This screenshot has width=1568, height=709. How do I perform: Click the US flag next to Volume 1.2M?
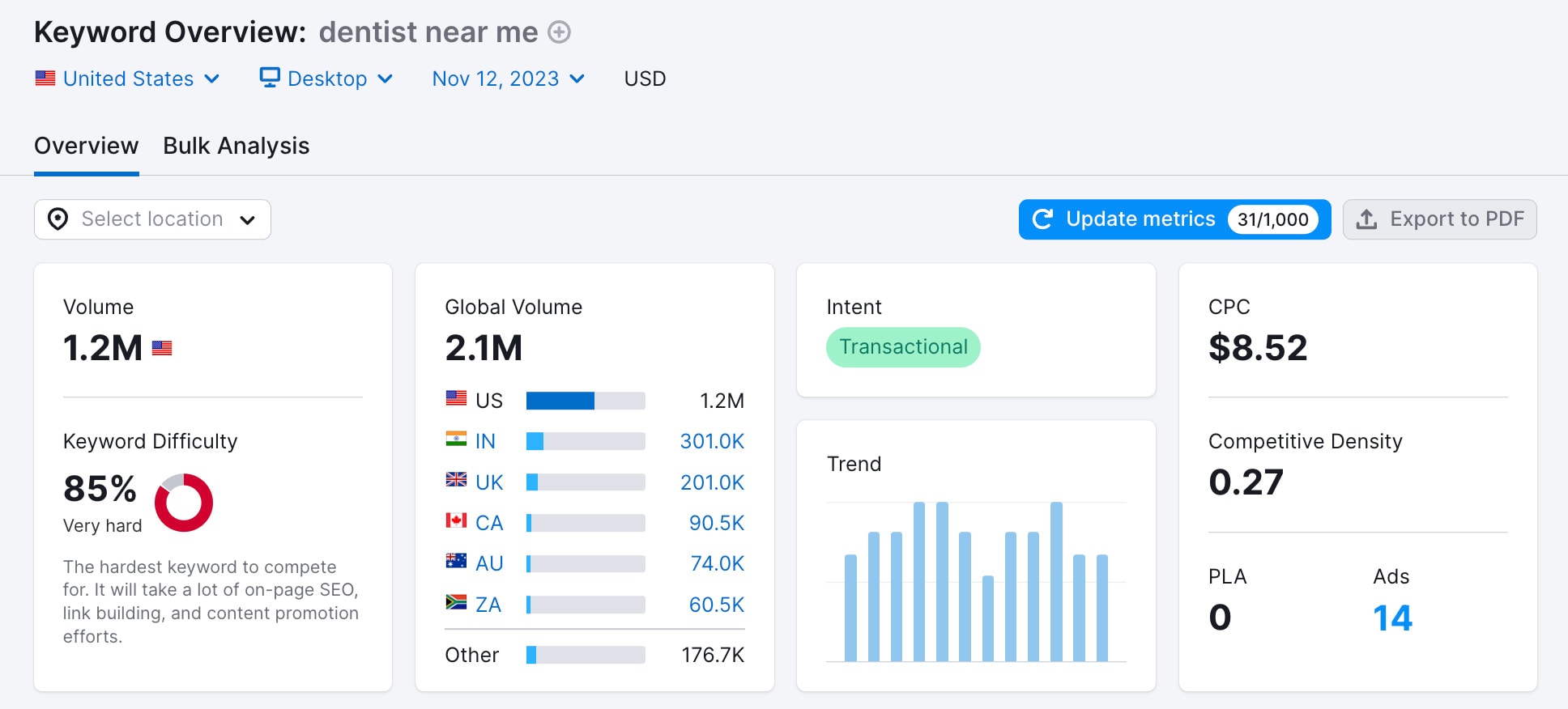[x=162, y=348]
